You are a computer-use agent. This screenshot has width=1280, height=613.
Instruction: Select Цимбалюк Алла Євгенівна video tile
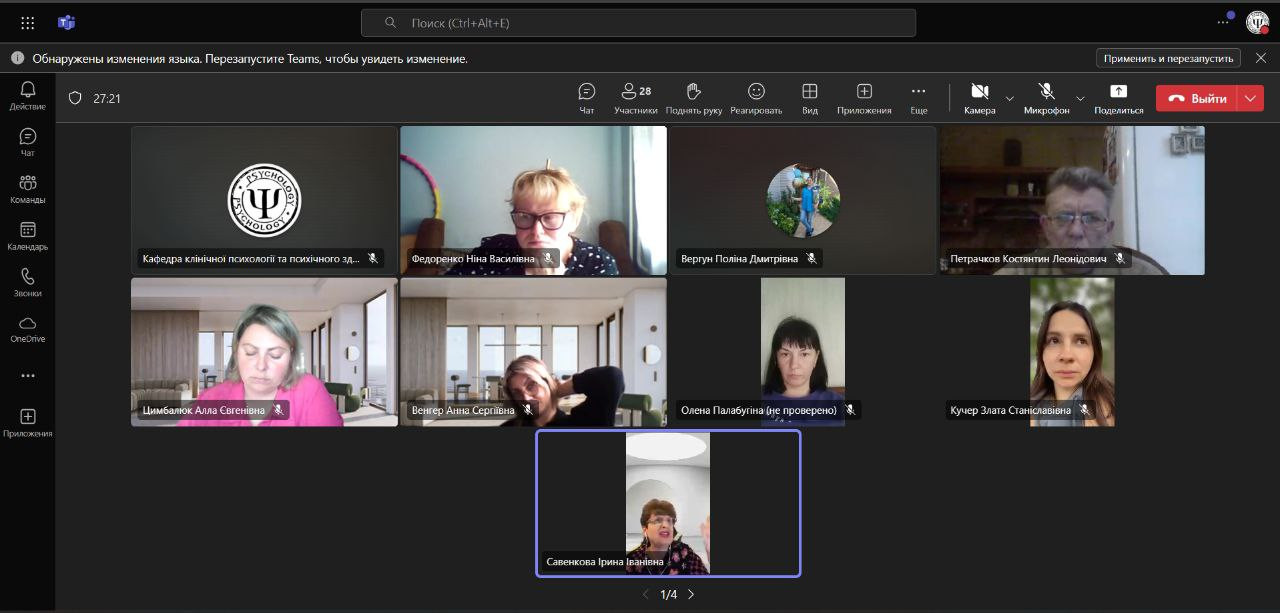[264, 352]
